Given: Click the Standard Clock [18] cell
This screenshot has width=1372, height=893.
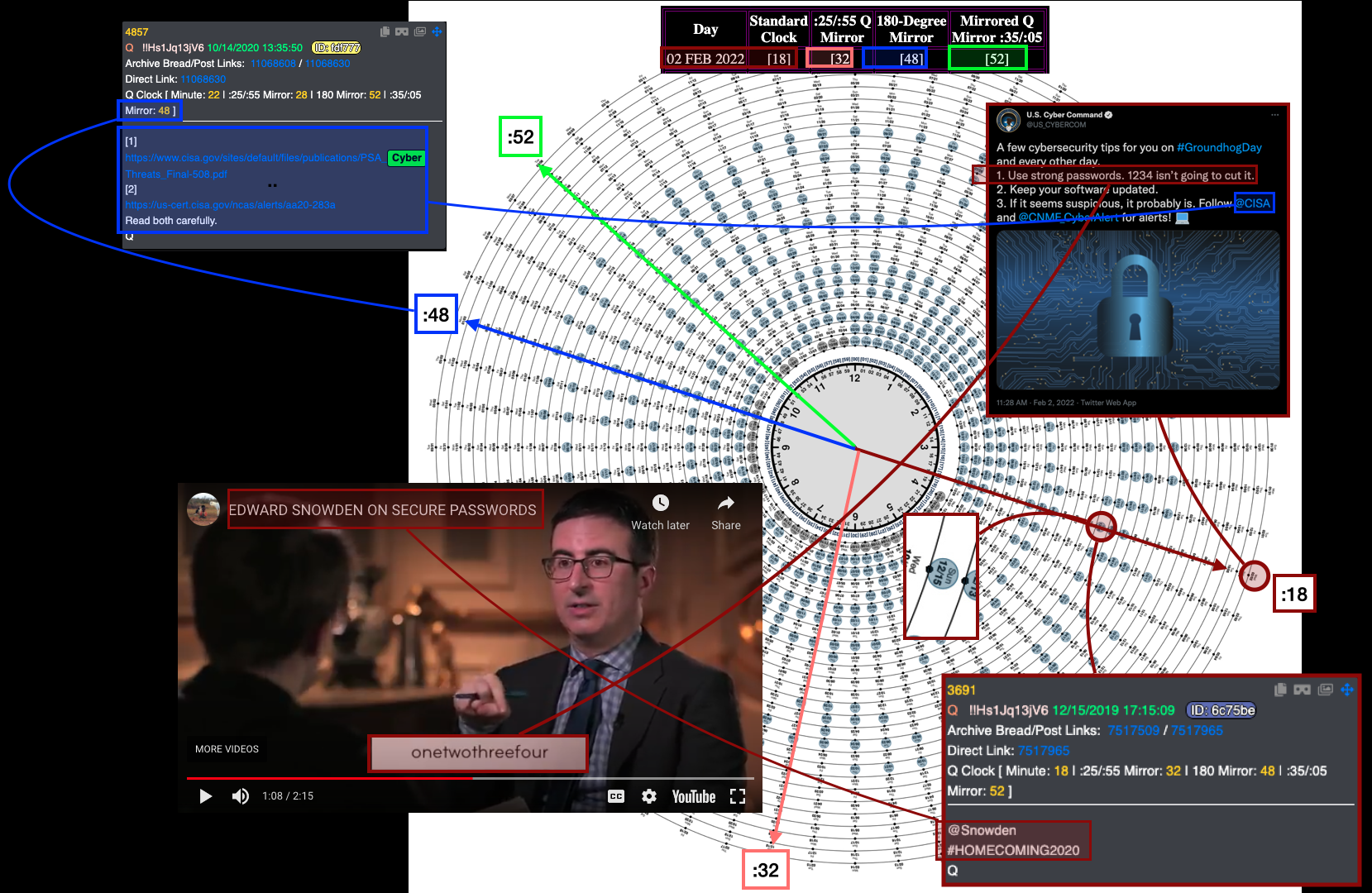Looking at the screenshot, I should (x=778, y=59).
